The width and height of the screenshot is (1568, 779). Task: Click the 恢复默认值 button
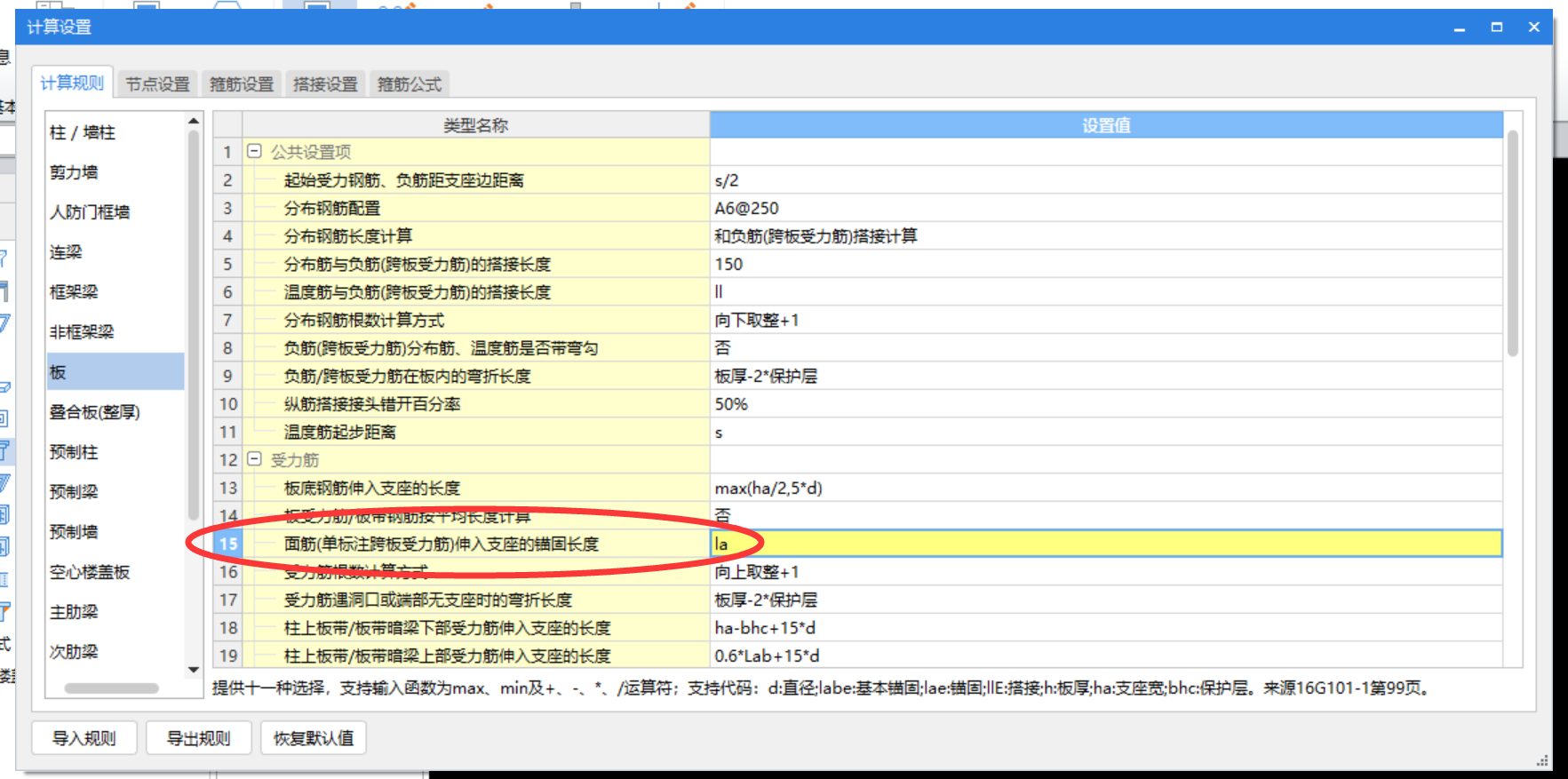tap(314, 738)
